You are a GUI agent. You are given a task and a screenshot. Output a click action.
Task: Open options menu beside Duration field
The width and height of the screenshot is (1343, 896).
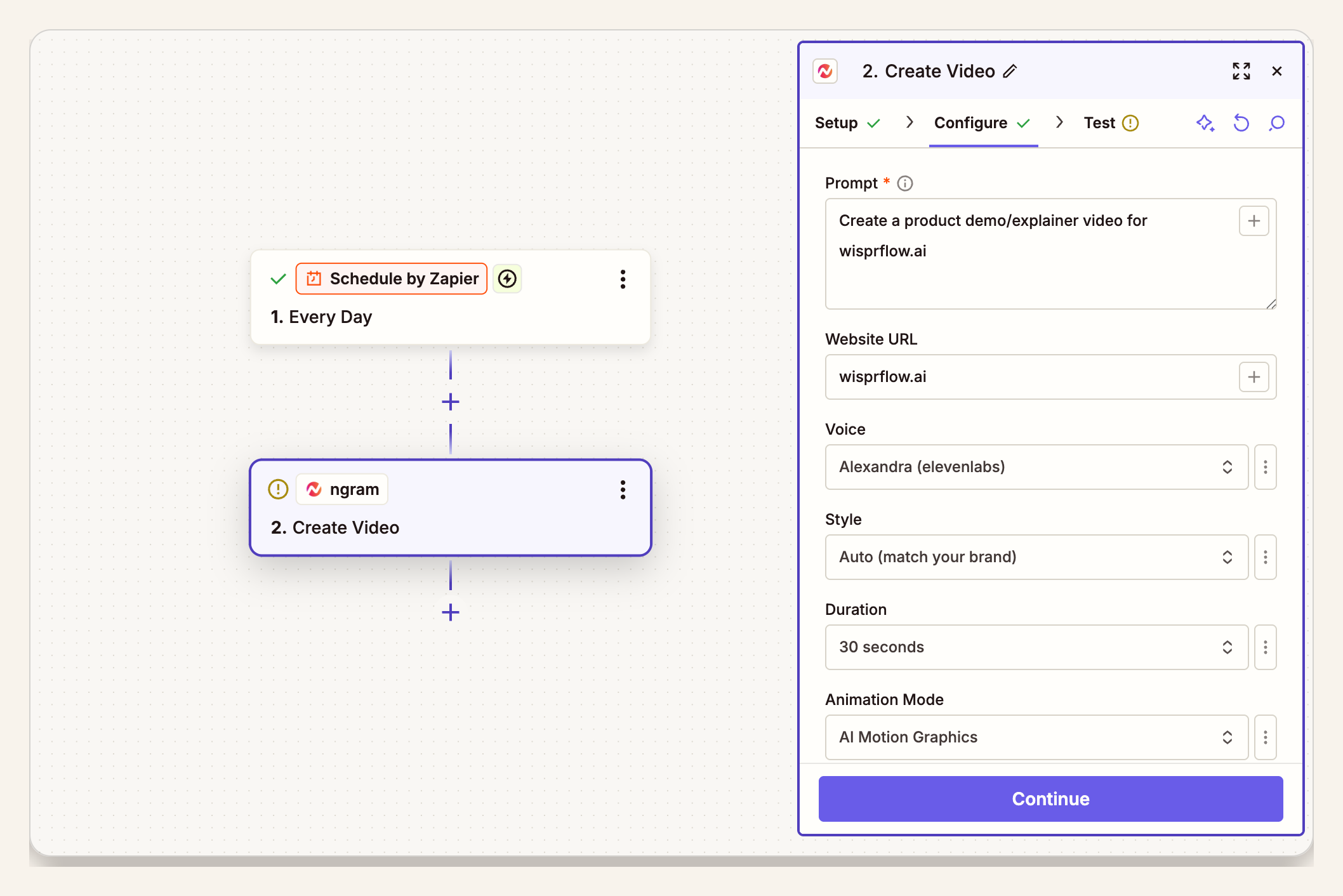[x=1266, y=647]
